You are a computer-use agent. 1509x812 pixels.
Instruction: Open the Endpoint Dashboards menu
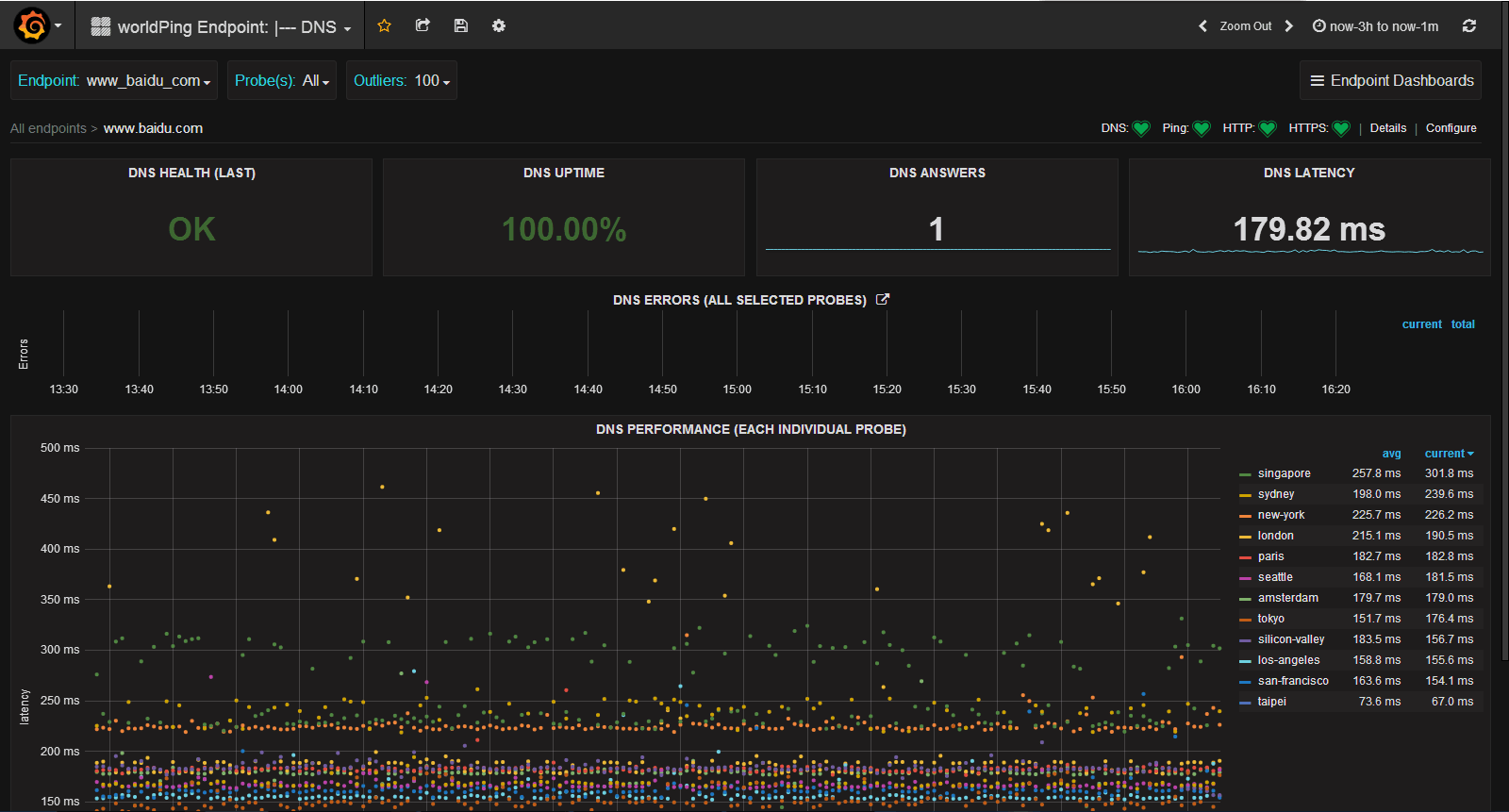1391,81
